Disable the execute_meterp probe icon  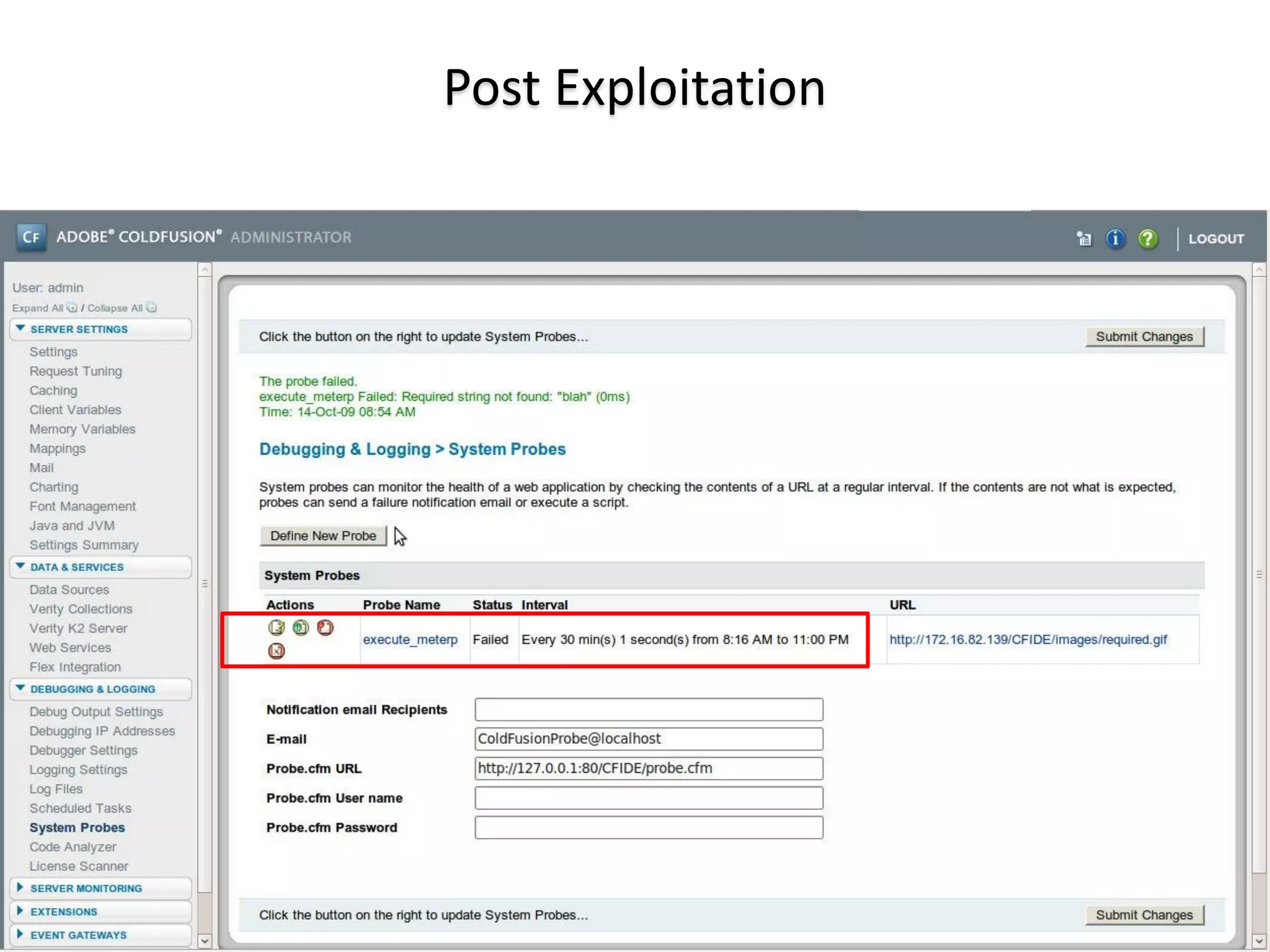click(326, 628)
